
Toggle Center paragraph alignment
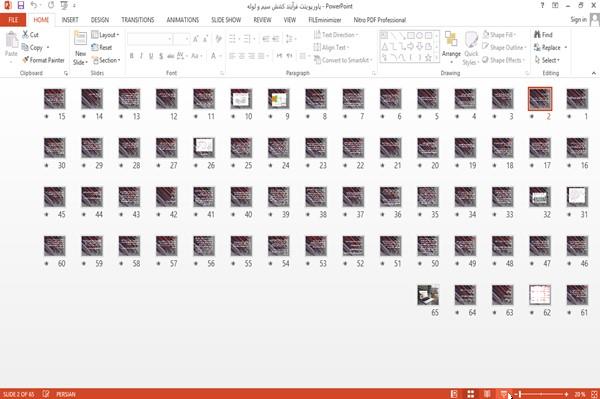[x=242, y=56]
